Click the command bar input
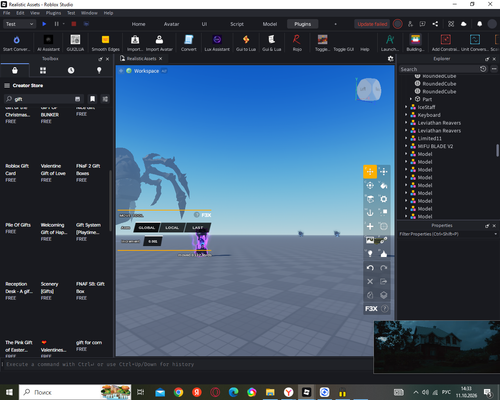The image size is (500, 400). [x=187, y=364]
